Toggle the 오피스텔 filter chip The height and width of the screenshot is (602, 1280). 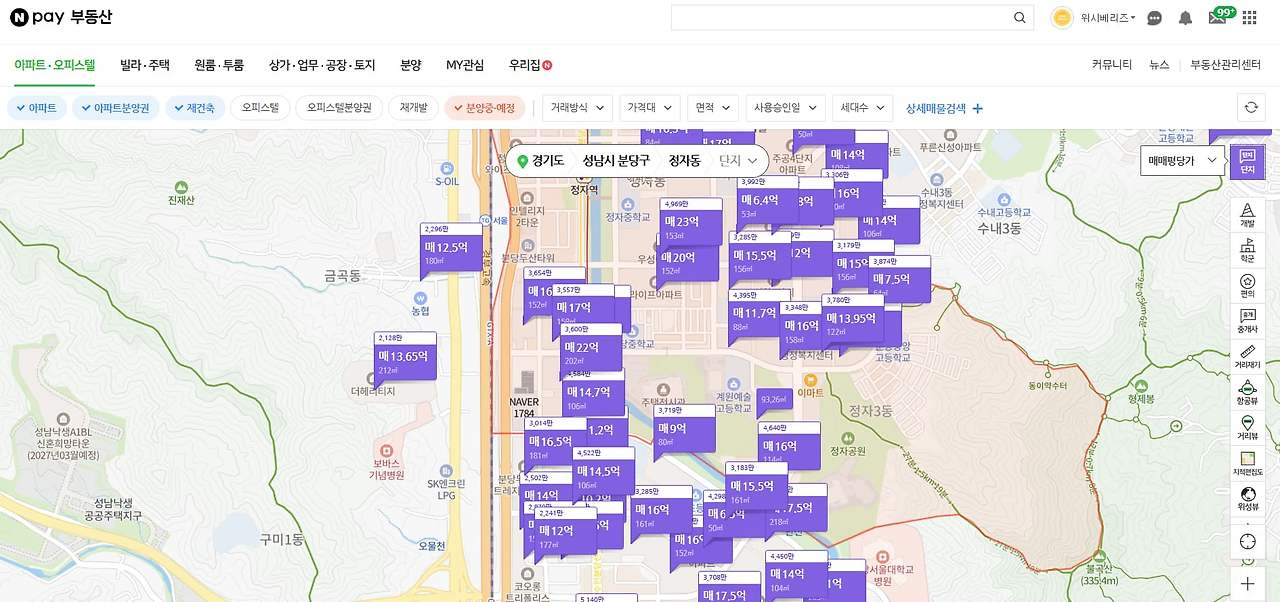260,108
